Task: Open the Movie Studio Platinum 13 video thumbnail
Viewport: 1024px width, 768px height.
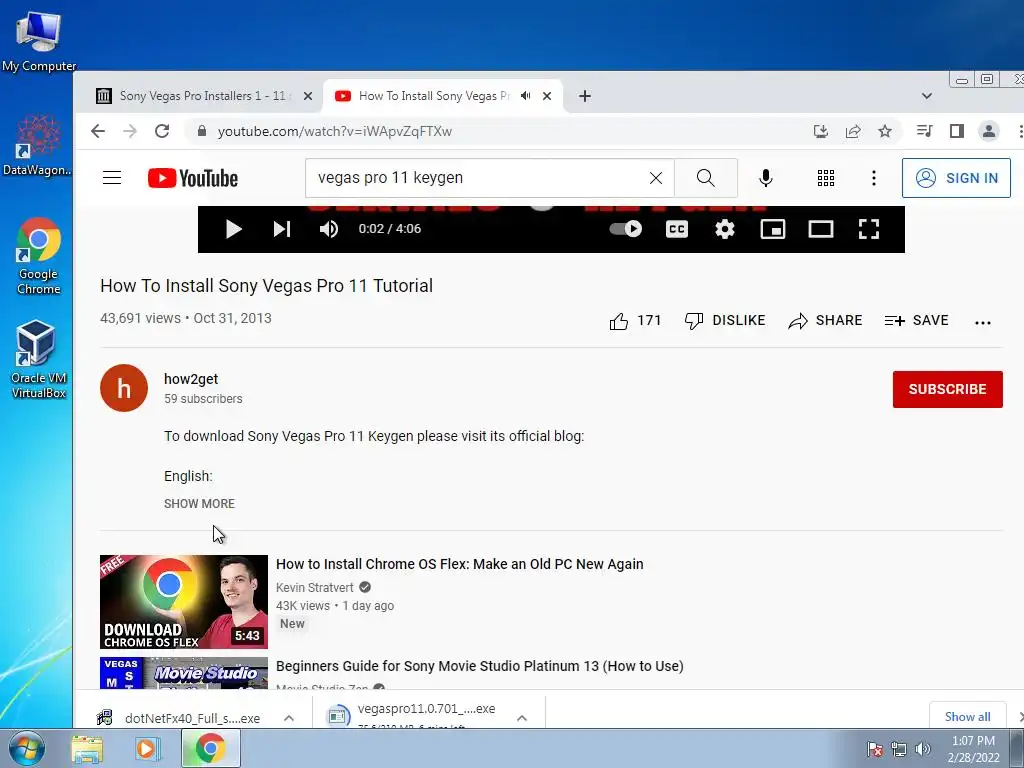Action: click(x=184, y=673)
